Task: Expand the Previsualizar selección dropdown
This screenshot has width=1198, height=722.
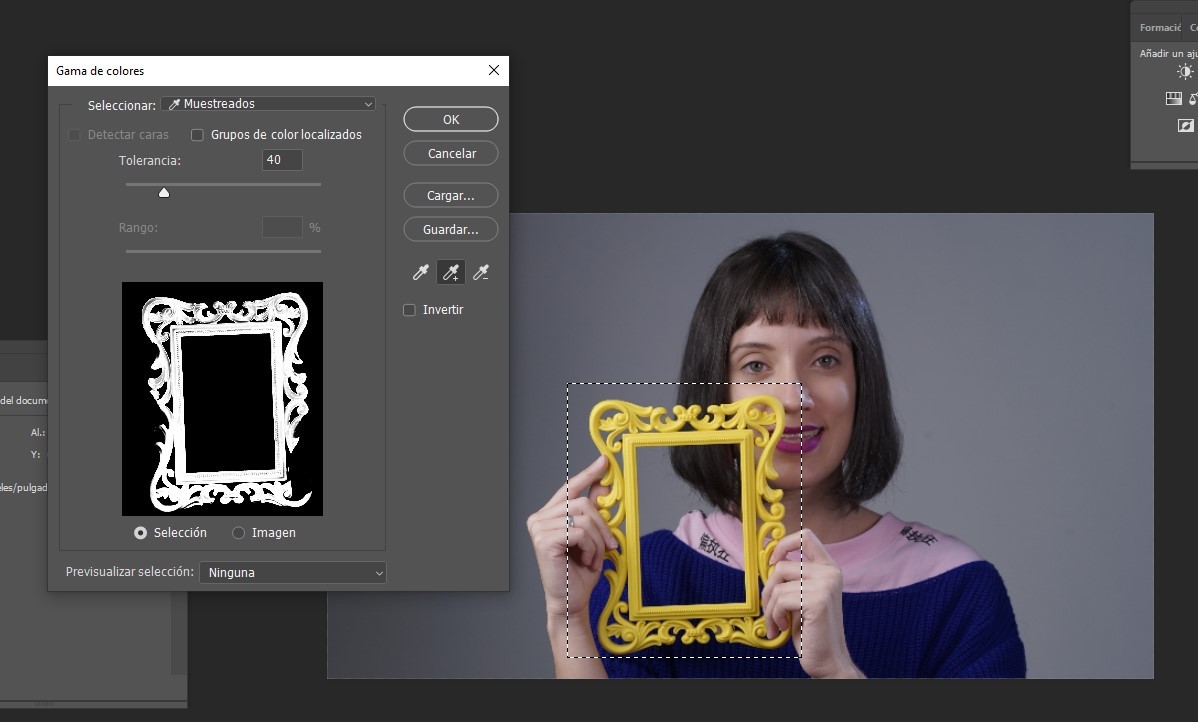Action: pyautogui.click(x=292, y=573)
